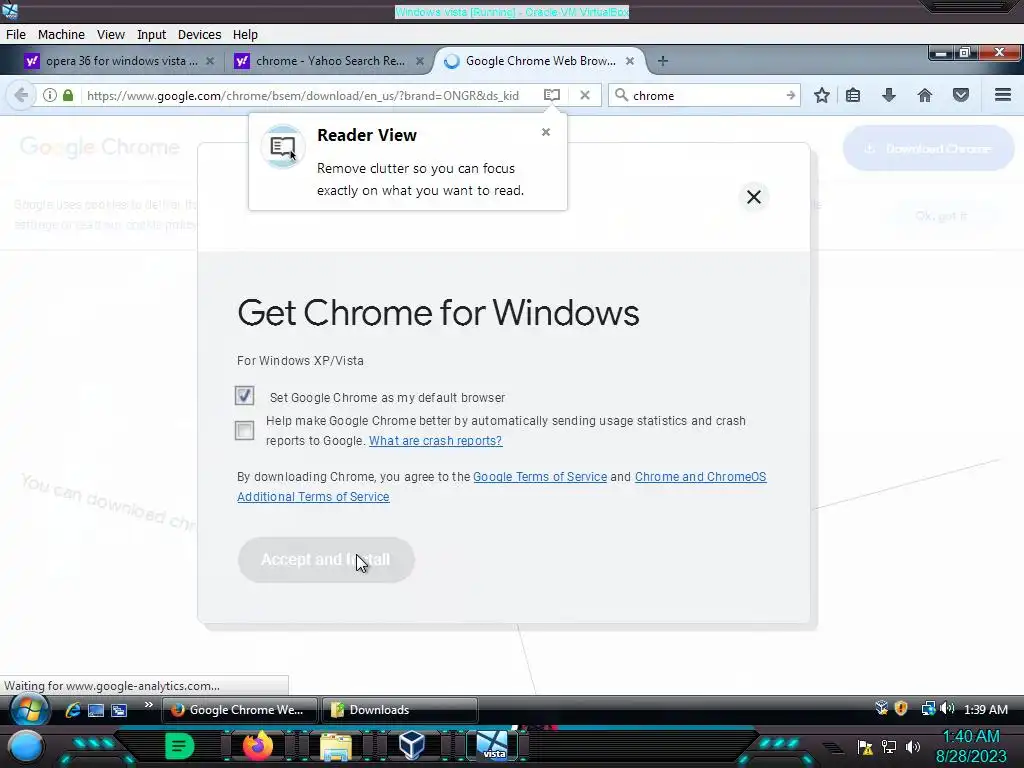Go back with the Firefox back arrow
This screenshot has width=1024, height=768.
(21, 95)
